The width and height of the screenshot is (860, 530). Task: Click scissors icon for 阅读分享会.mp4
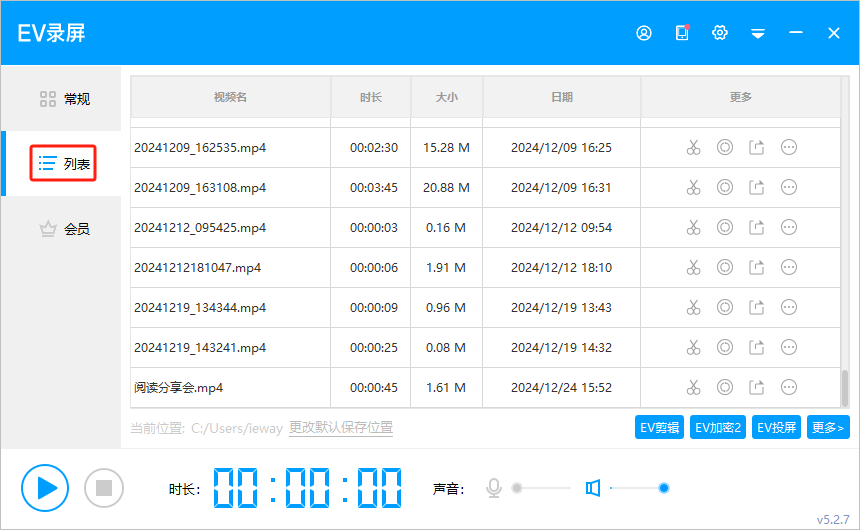coord(693,388)
